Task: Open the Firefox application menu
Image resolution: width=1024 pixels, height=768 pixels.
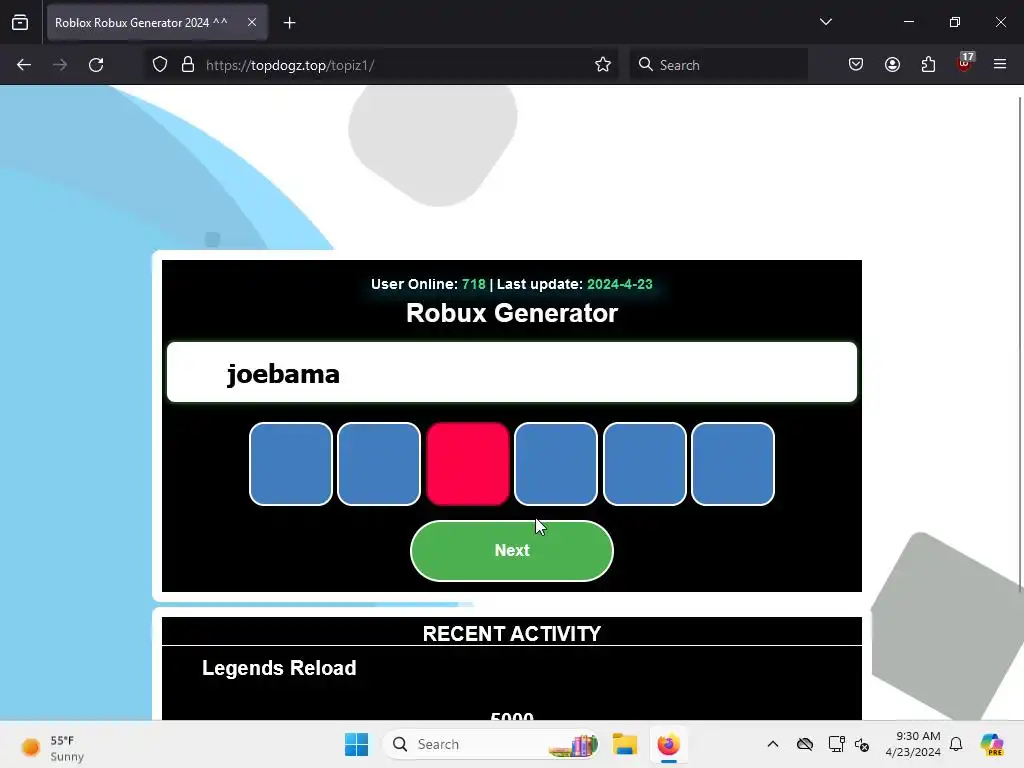Action: [1000, 65]
